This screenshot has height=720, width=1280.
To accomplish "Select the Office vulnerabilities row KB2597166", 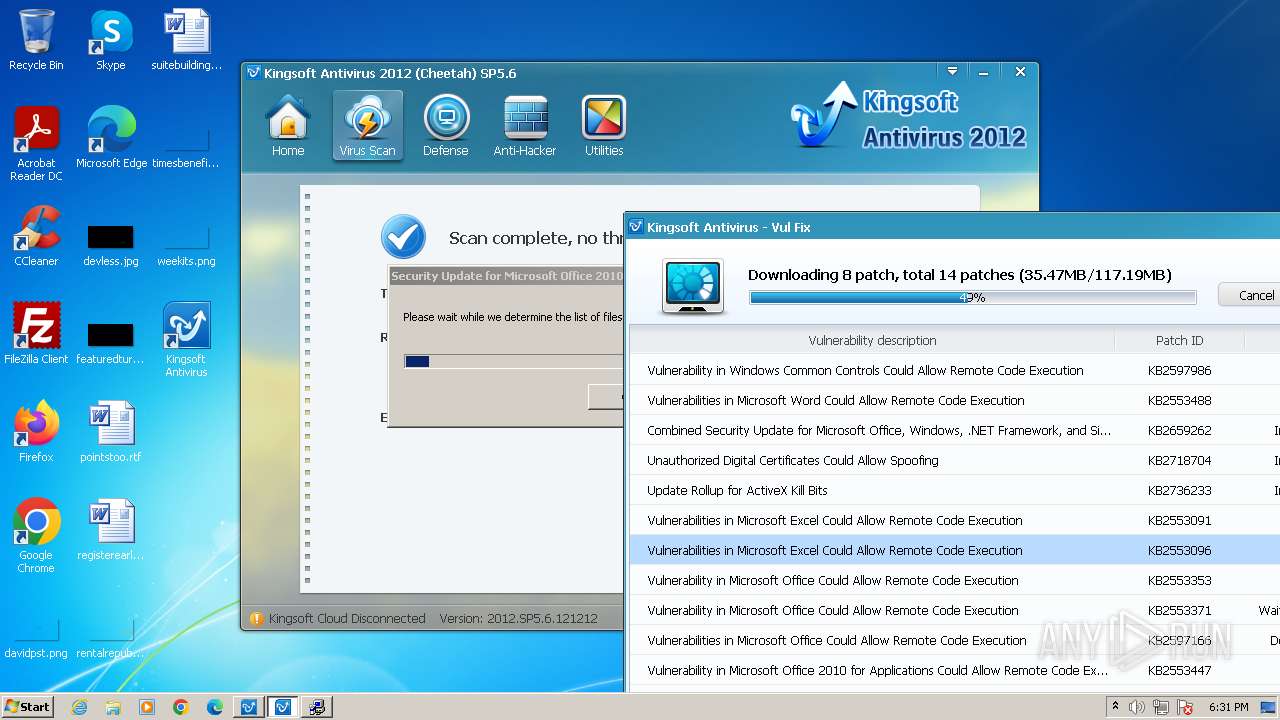I will [954, 640].
